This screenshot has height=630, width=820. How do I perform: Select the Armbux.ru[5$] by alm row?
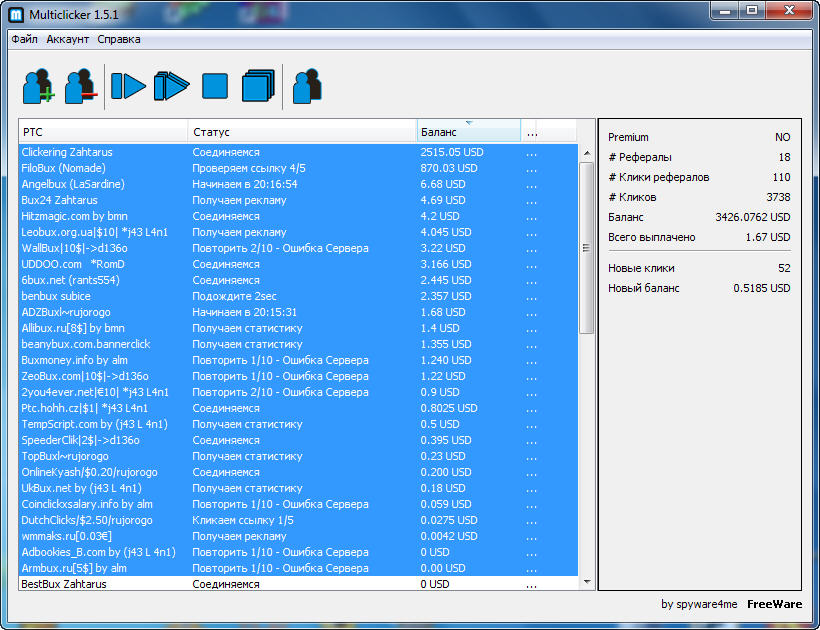pyautogui.click(x=299, y=568)
